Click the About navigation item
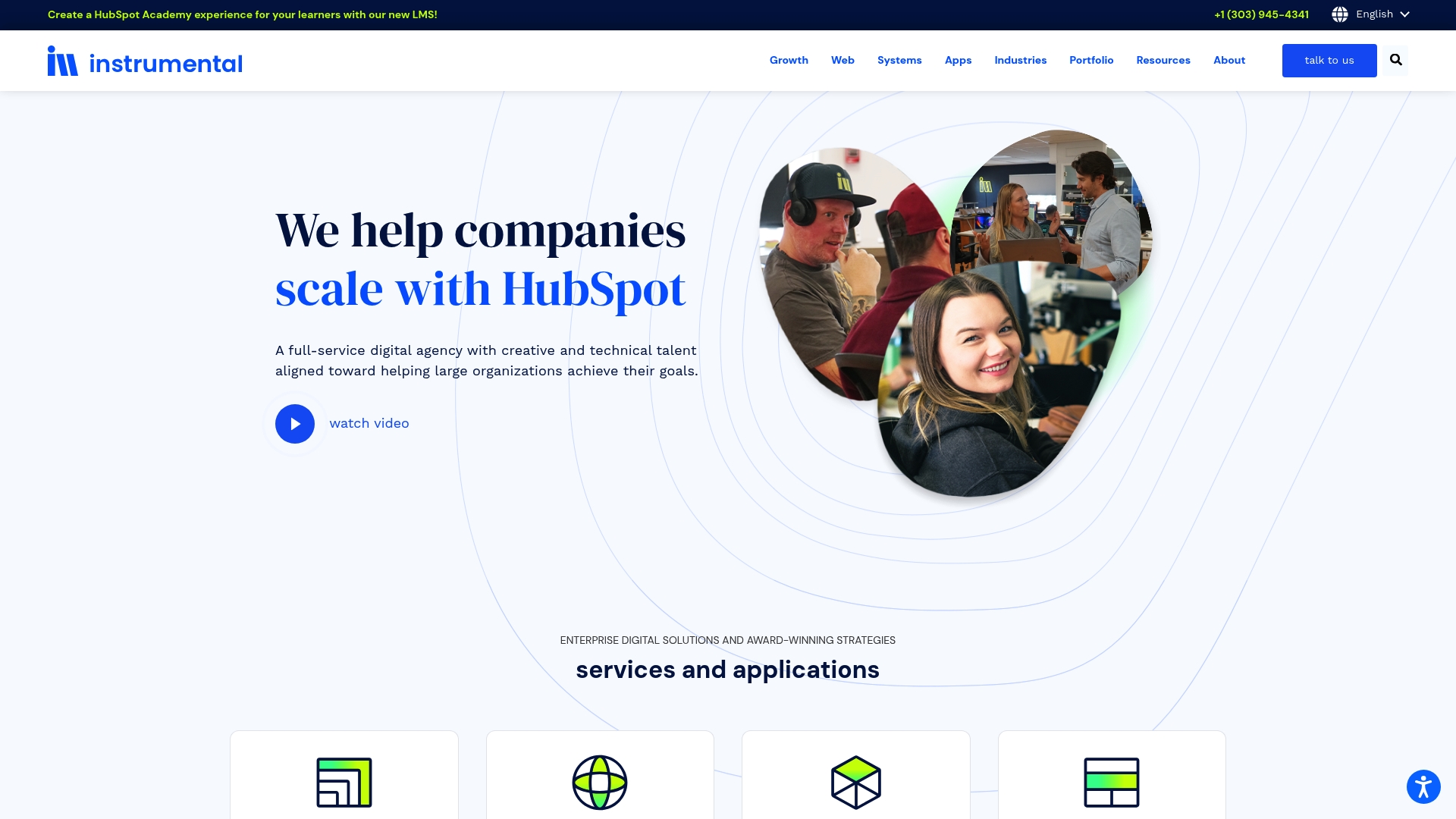The height and width of the screenshot is (819, 1456). [x=1228, y=60]
